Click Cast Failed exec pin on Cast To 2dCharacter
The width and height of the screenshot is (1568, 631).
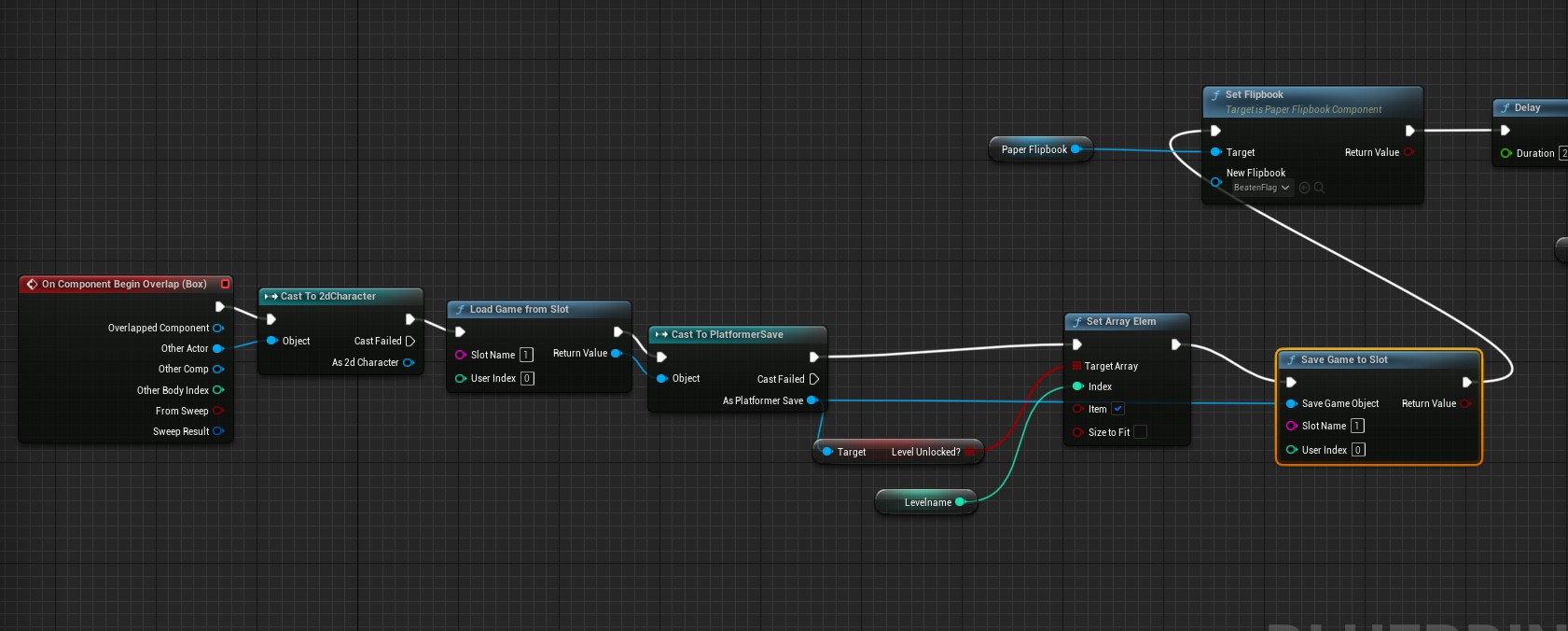point(409,342)
